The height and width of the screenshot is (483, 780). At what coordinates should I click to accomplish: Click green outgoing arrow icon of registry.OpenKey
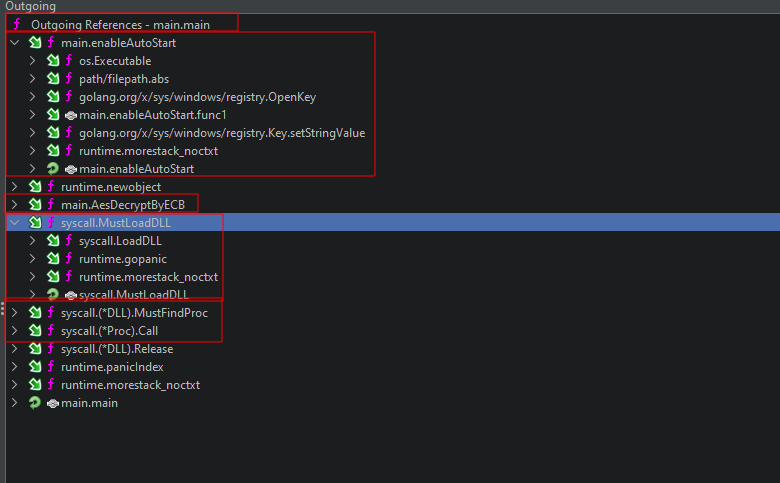point(53,97)
